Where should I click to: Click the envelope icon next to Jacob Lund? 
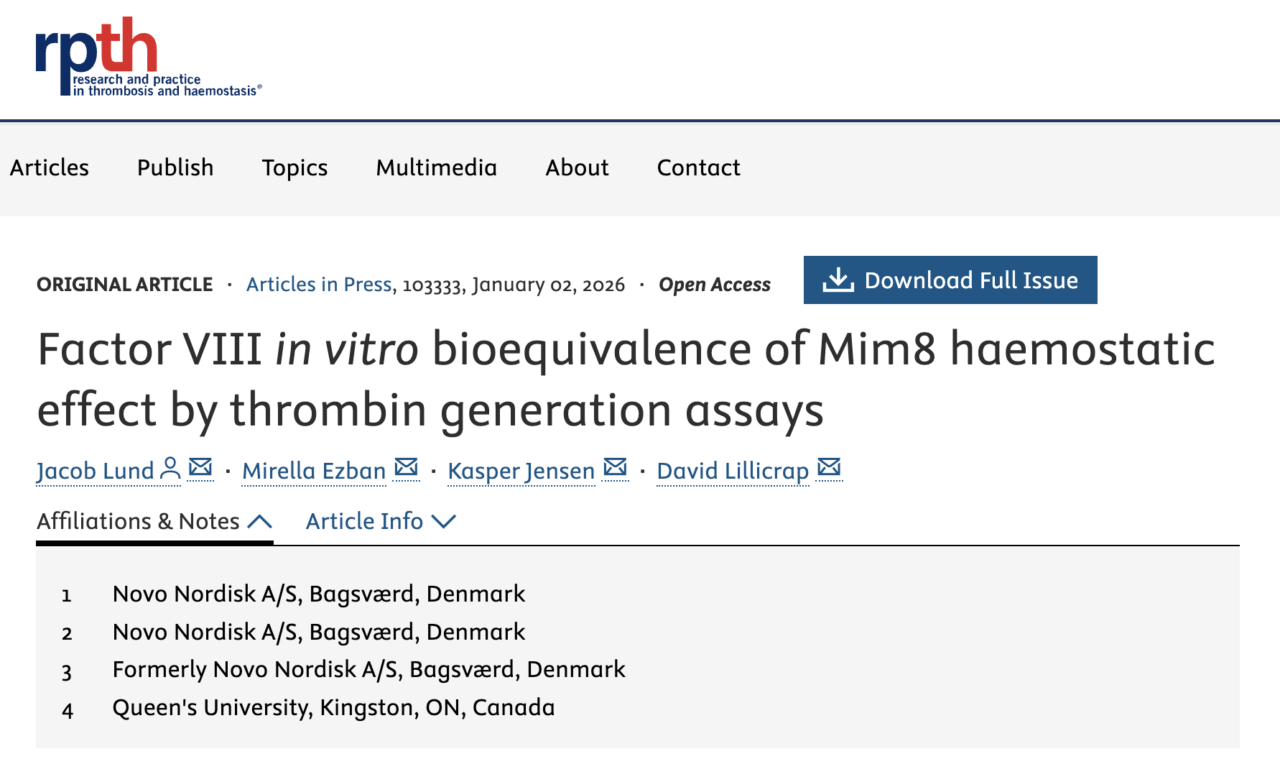click(200, 467)
